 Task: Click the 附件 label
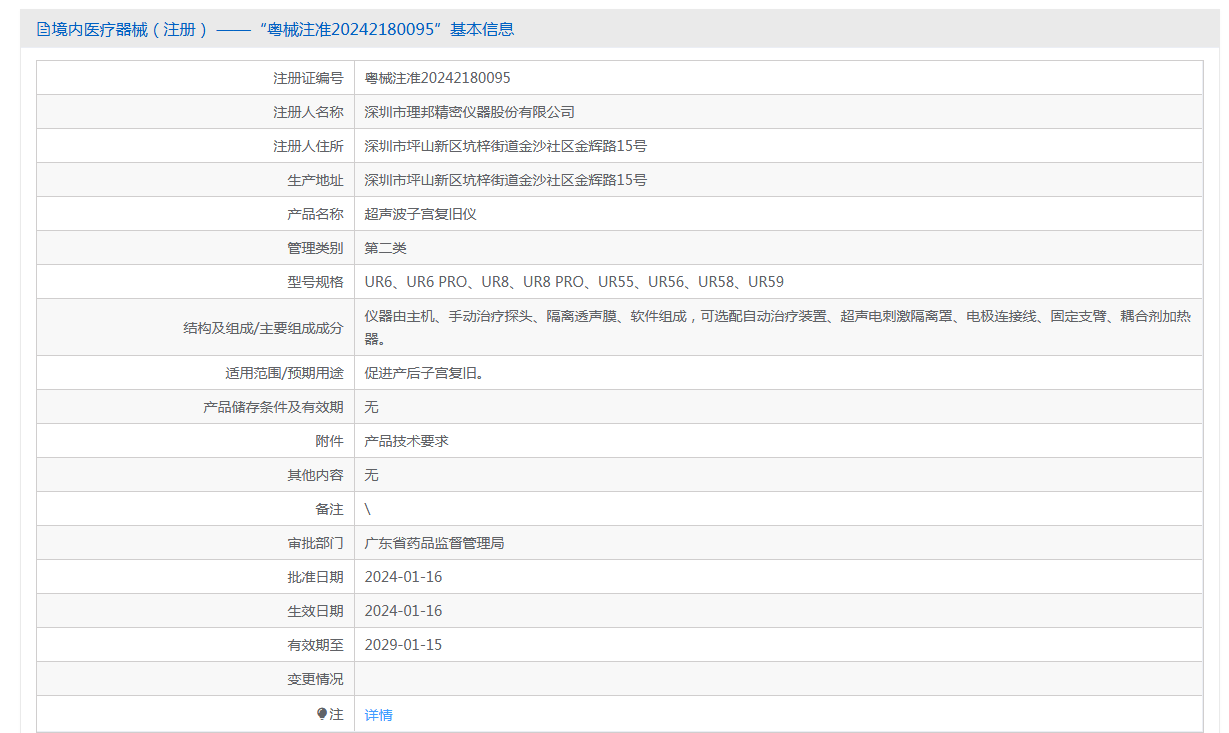329,441
